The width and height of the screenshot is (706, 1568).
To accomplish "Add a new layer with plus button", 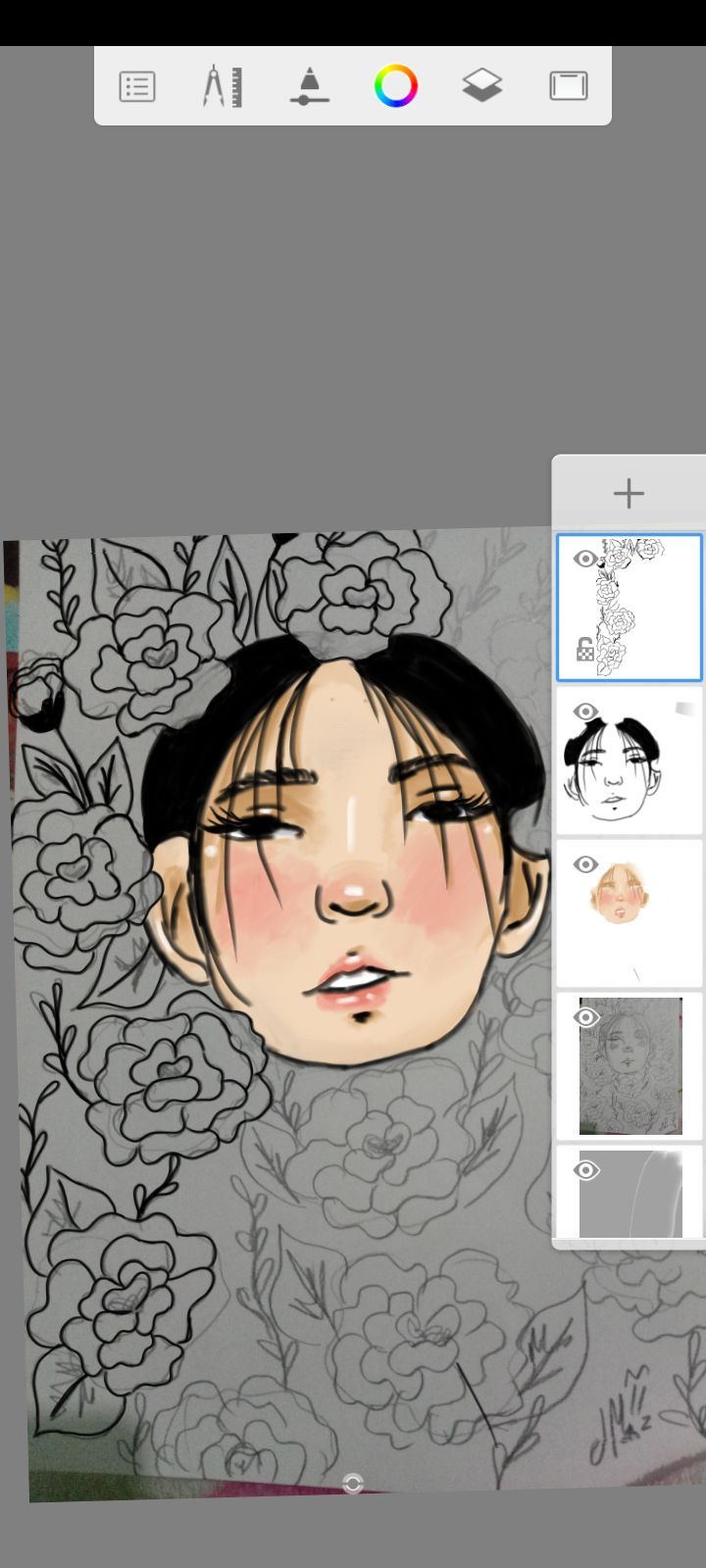I will tap(629, 493).
